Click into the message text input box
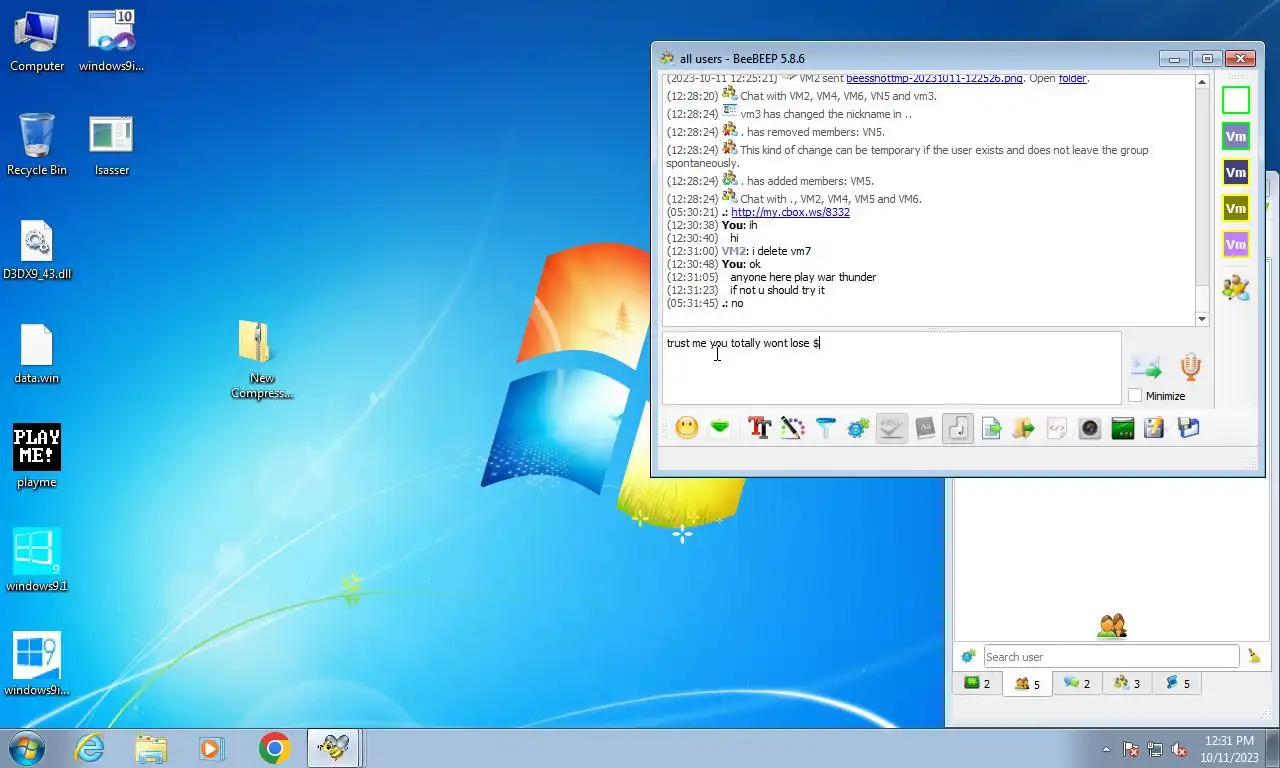Viewport: 1280px width, 768px height. pyautogui.click(x=891, y=367)
